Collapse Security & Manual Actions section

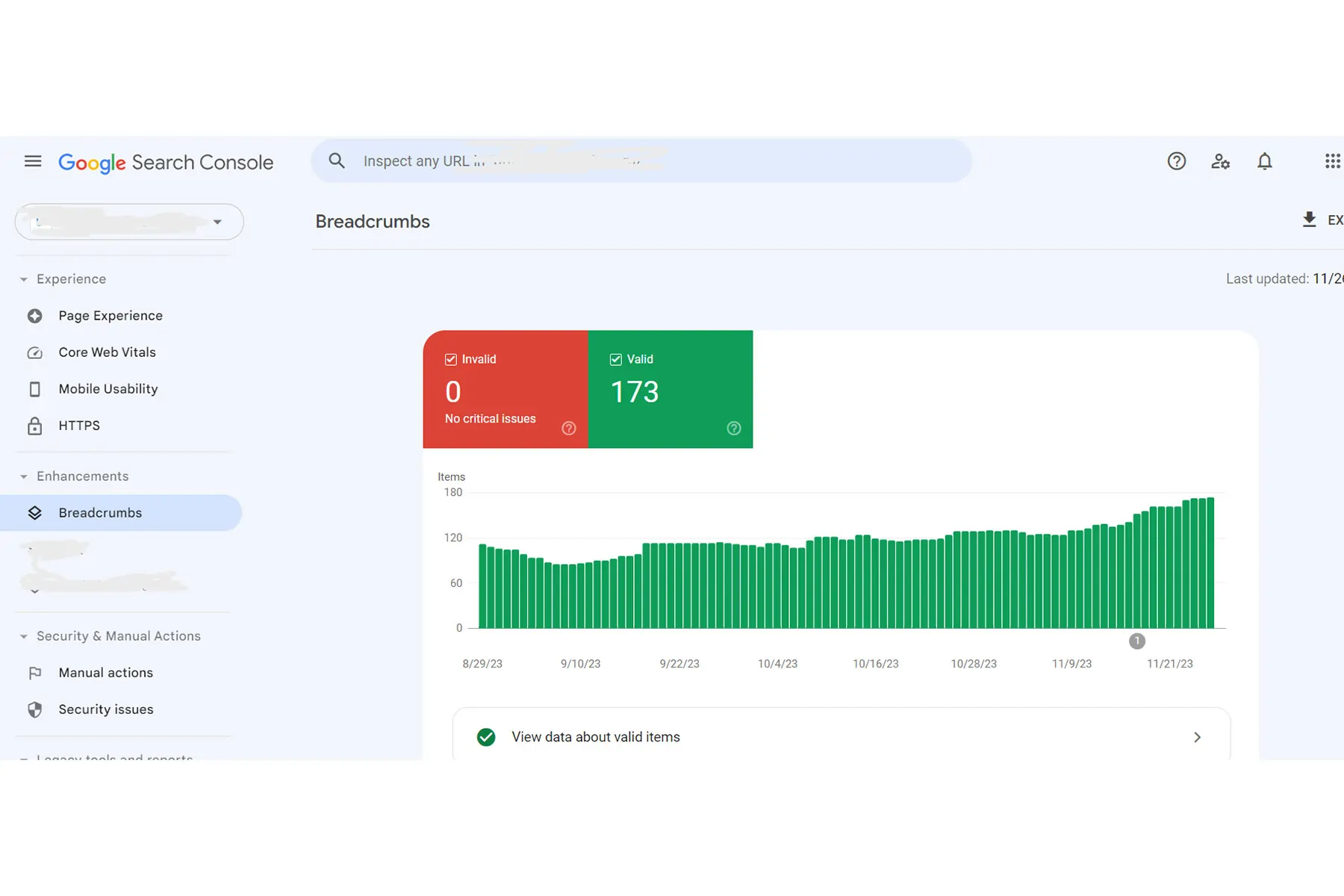24,636
